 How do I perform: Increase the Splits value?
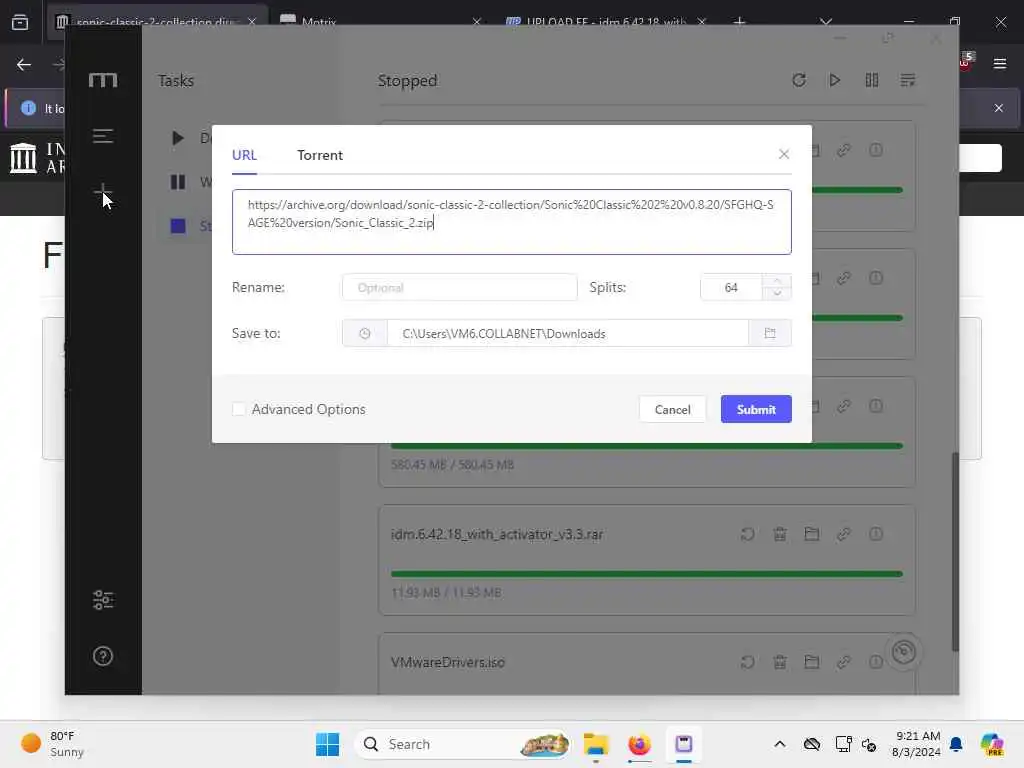[x=776, y=281]
